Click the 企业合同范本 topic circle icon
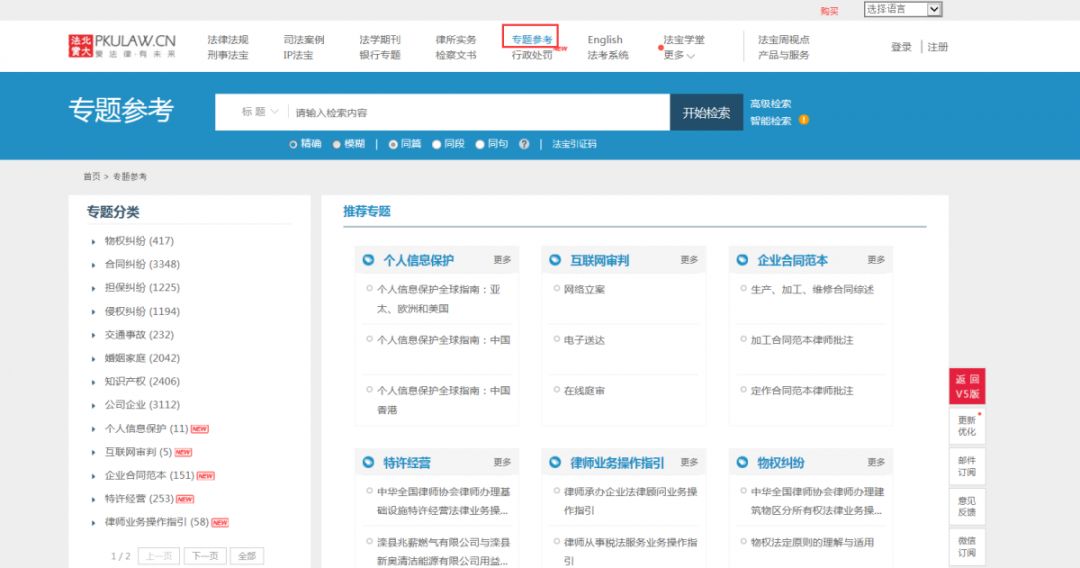This screenshot has height=568, width=1080. [x=742, y=260]
